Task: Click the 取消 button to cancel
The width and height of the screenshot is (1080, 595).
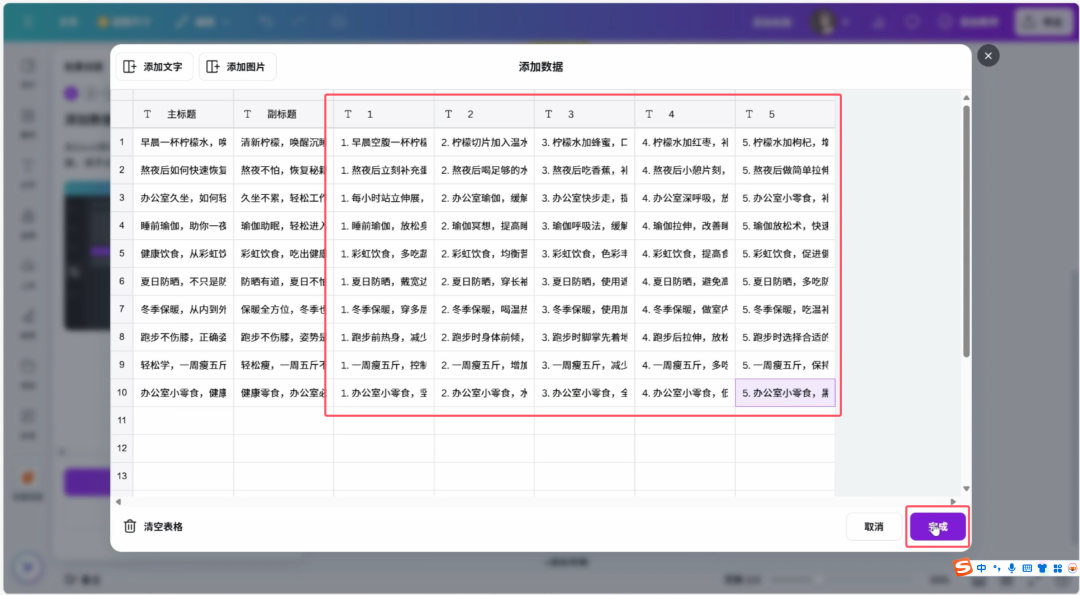Action: (x=873, y=526)
